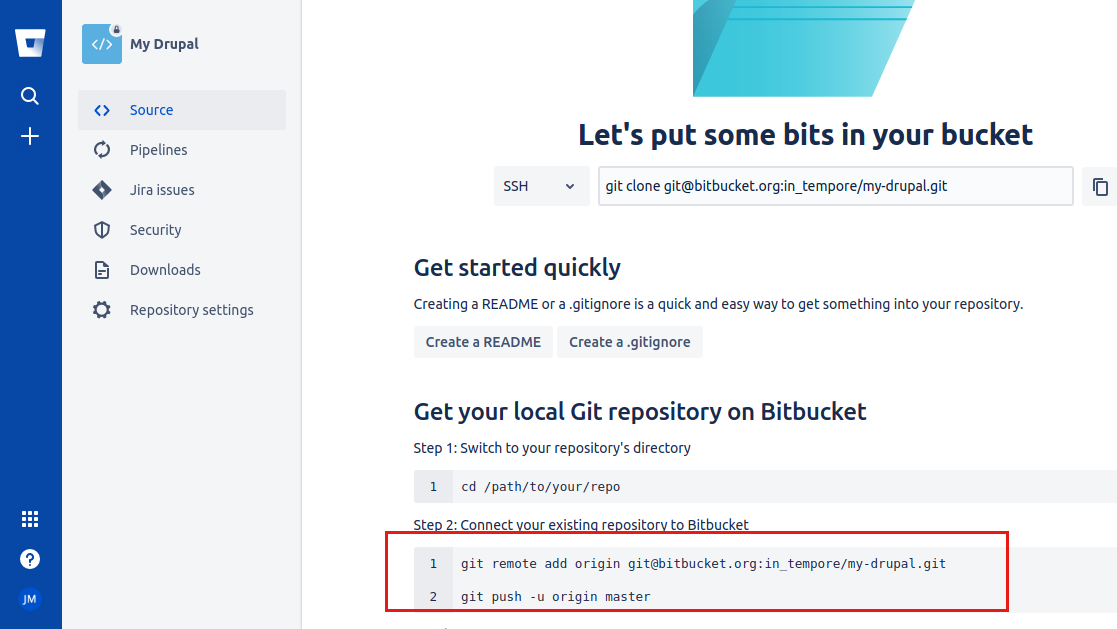Click the Let's put some bits heading
The width and height of the screenshot is (1117, 629).
pos(806,135)
